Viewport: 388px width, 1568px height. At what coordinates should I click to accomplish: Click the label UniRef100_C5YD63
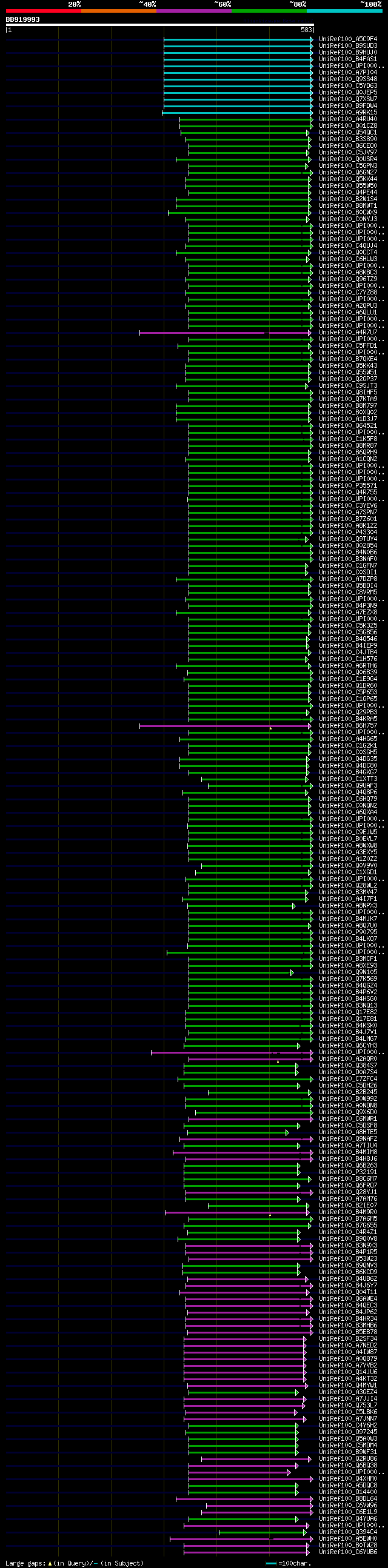click(x=348, y=86)
